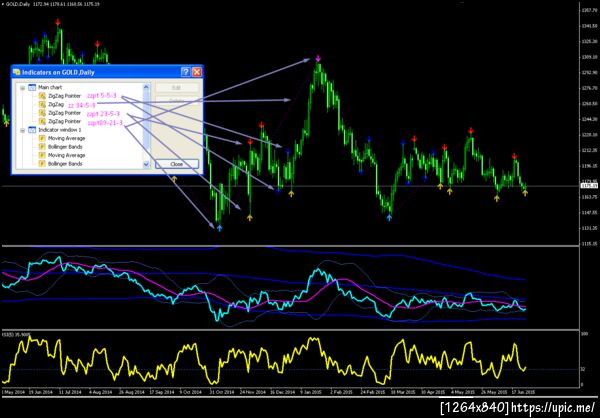Select the first ZigZag Pointer row under Main chart
600x418 pixels.
(64, 96)
